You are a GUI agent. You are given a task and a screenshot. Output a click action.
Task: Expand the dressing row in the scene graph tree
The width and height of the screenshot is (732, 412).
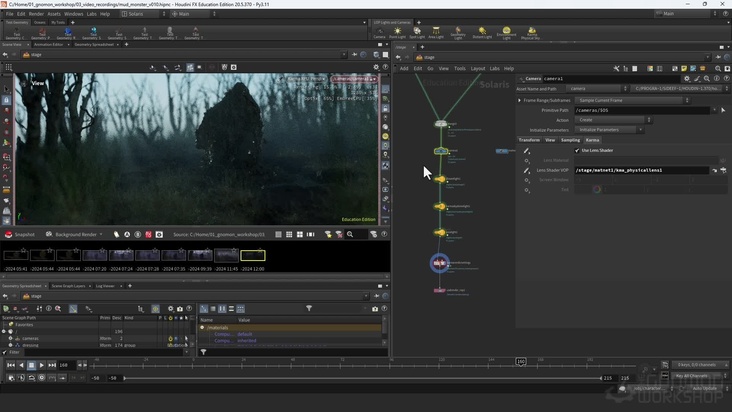10,345
